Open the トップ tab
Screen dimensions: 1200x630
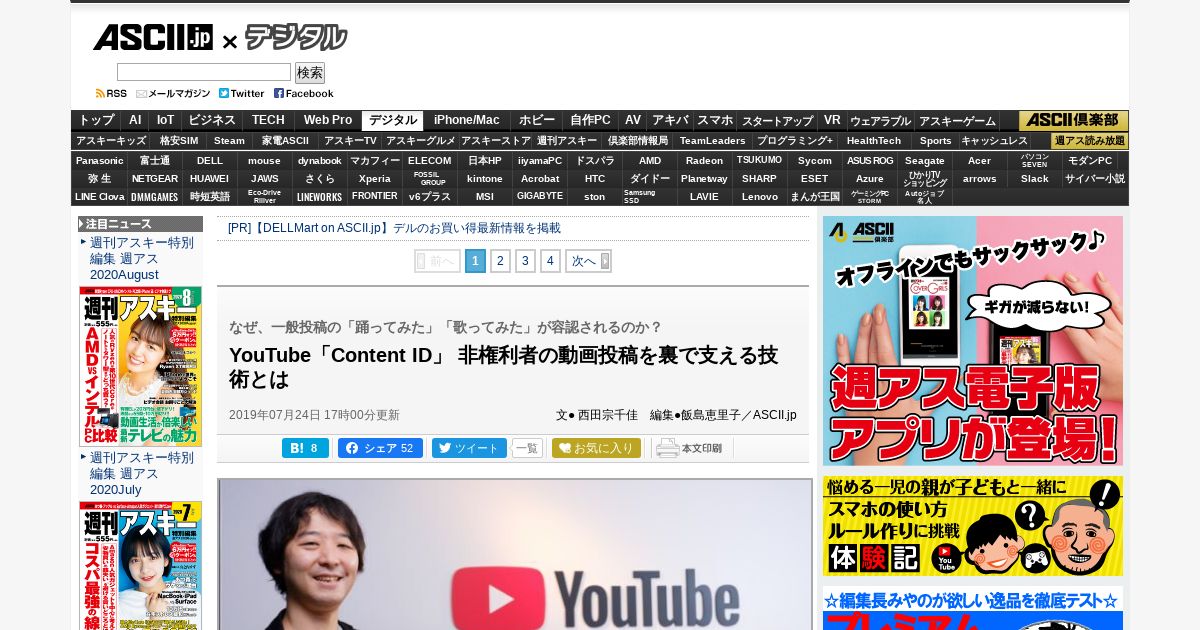tap(97, 120)
